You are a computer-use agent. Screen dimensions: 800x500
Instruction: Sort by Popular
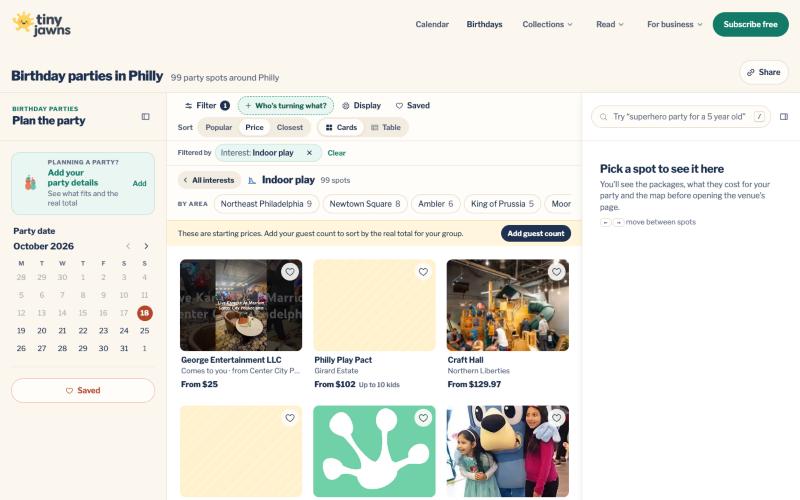click(x=218, y=128)
